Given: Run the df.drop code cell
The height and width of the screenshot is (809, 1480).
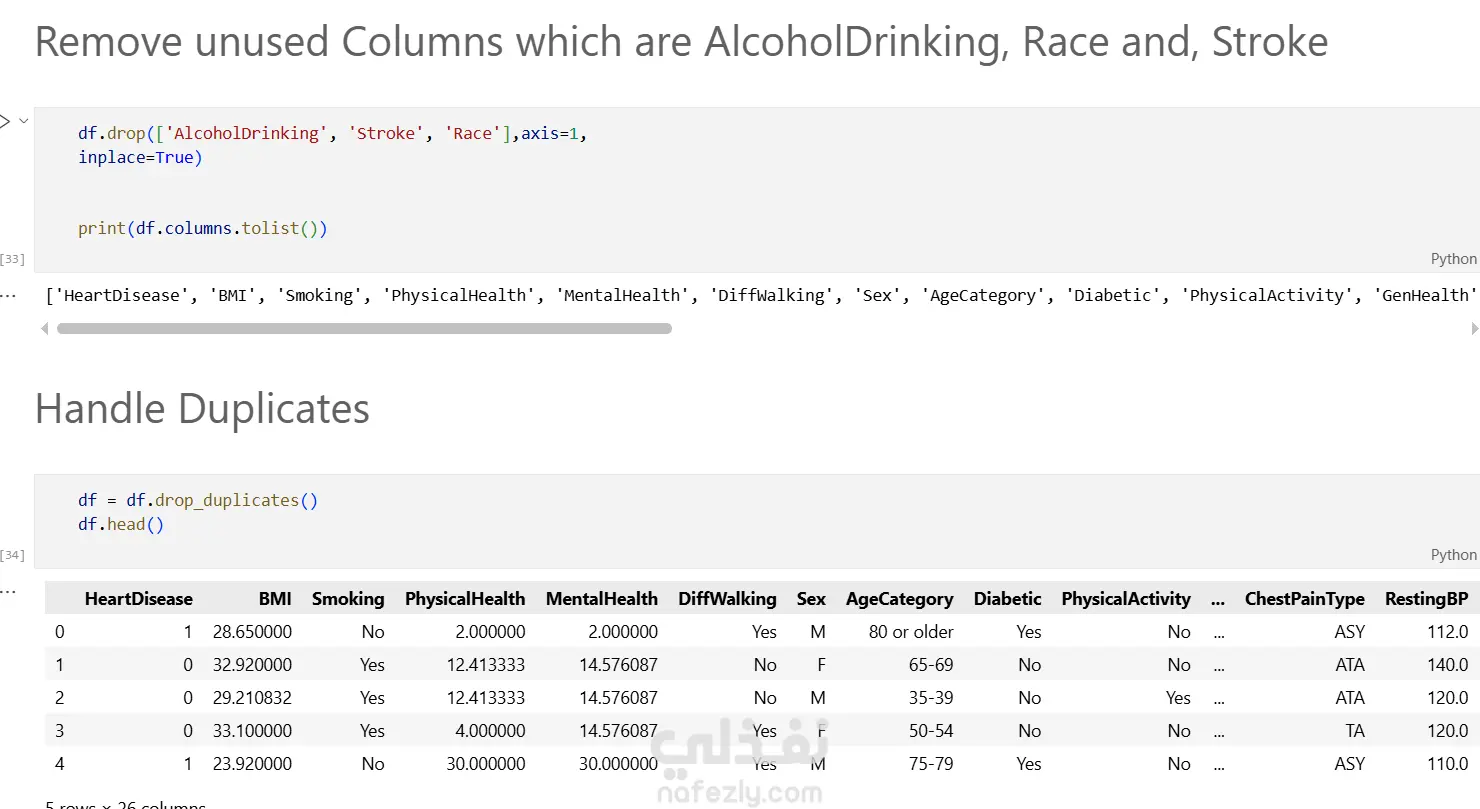Looking at the screenshot, I should [4, 122].
